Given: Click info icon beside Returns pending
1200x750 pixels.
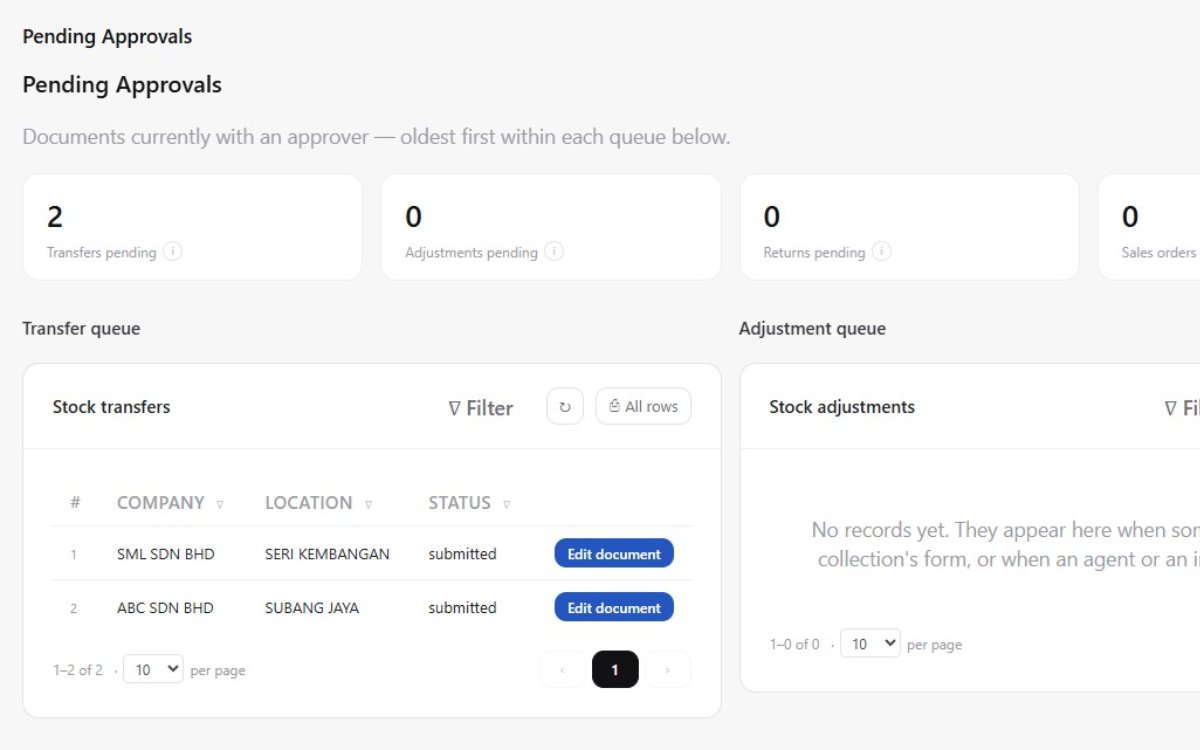Looking at the screenshot, I should coord(881,252).
